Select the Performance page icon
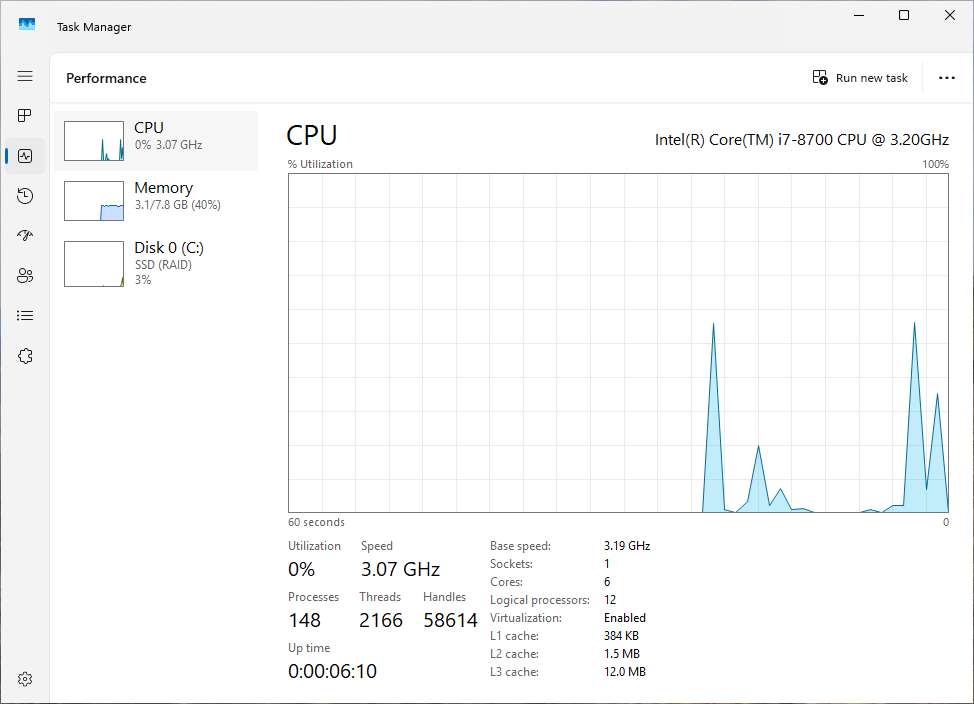The height and width of the screenshot is (704, 974). (25, 156)
